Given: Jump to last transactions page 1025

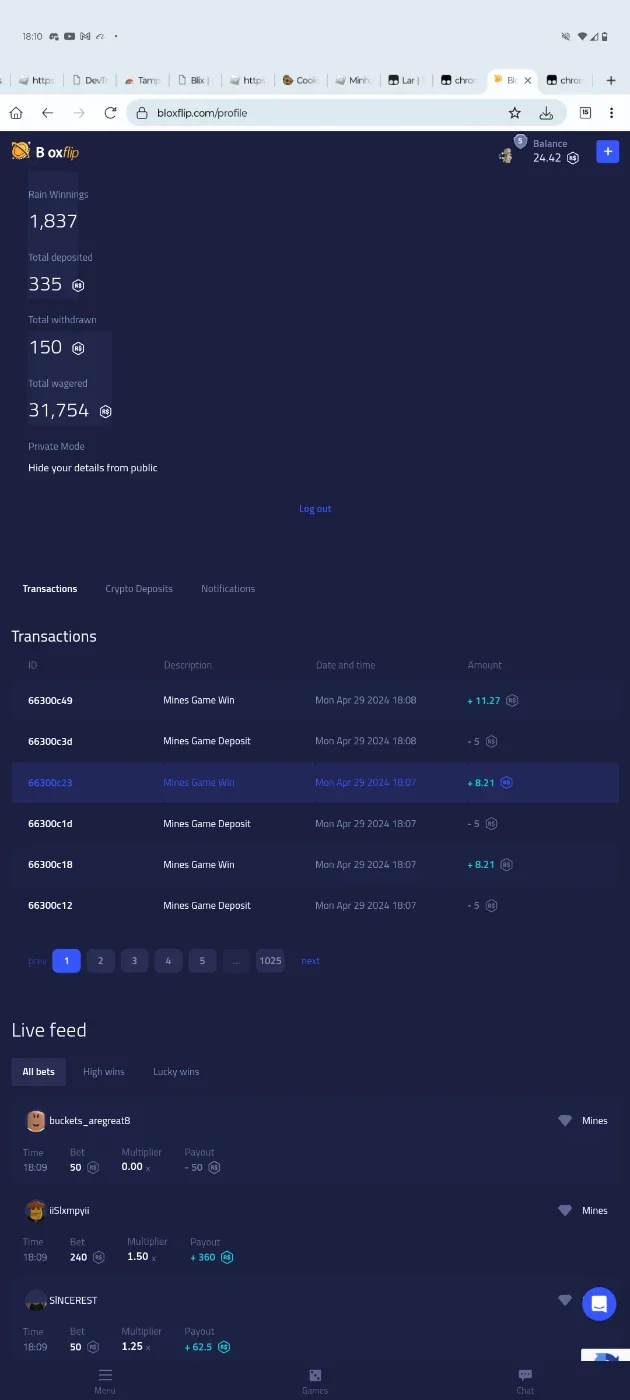Looking at the screenshot, I should point(270,961).
